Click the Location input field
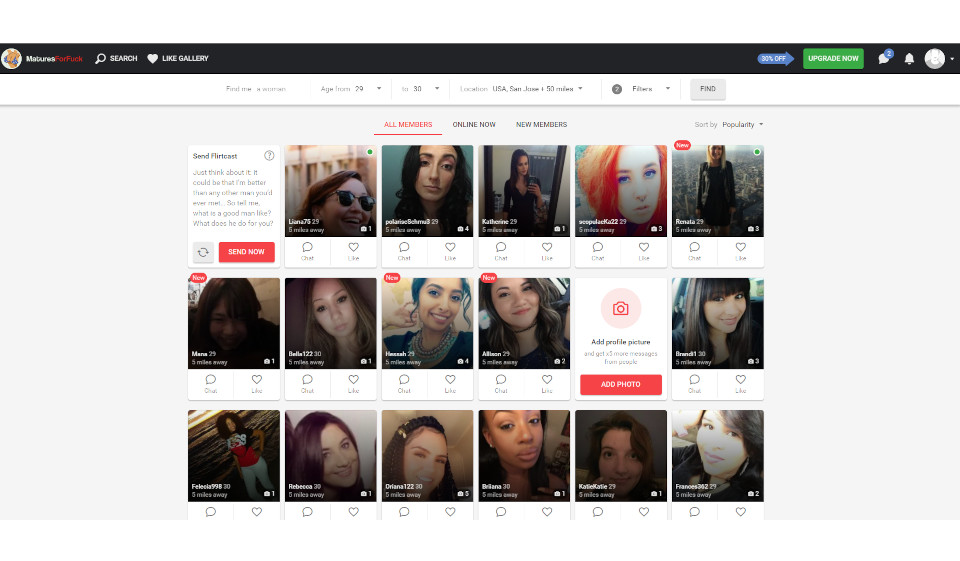 533,89
